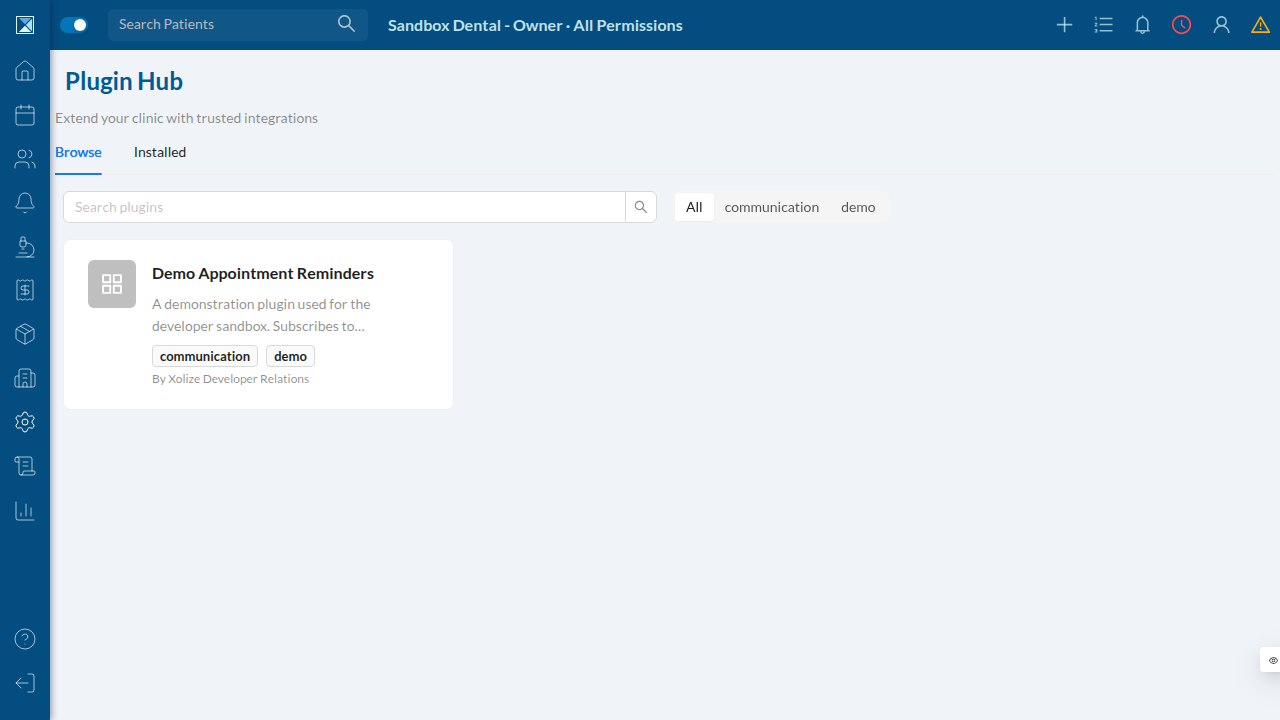Toggle the eye visibility button at right edge
Image resolution: width=1280 pixels, height=720 pixels.
[x=1272, y=660]
